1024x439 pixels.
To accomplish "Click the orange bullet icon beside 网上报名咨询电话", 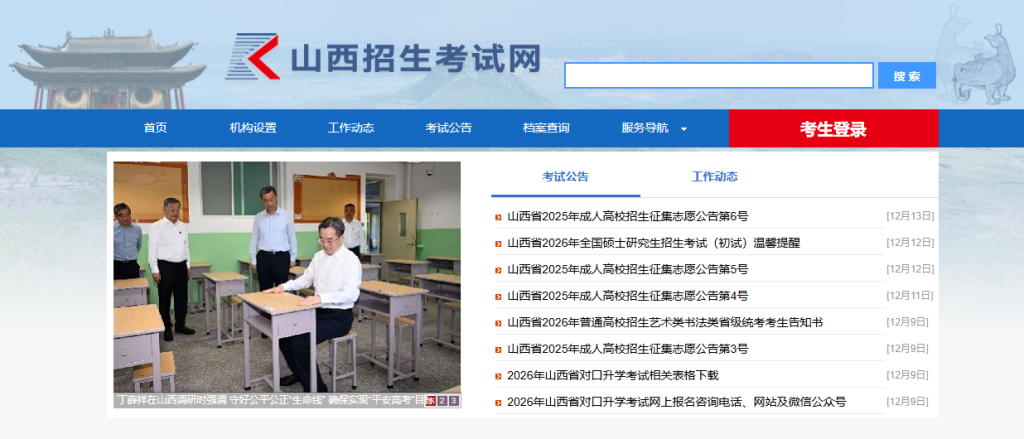I will pyautogui.click(x=498, y=403).
